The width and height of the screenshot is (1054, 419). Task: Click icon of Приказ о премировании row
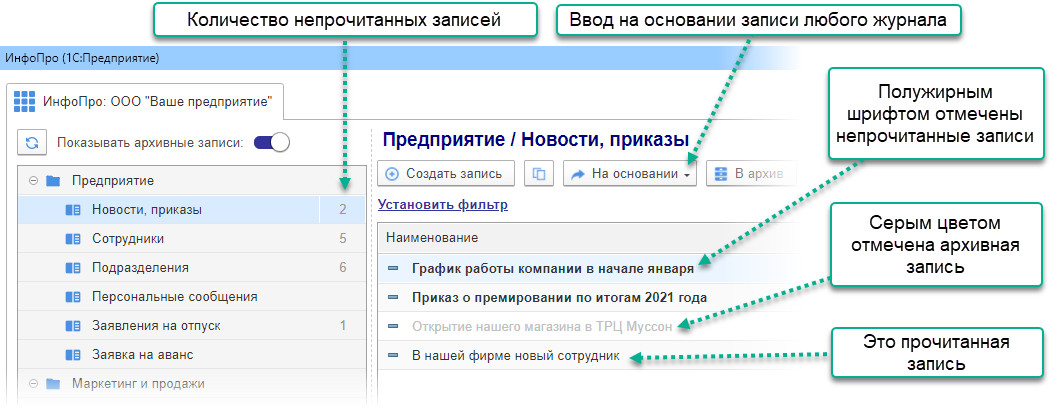point(393,297)
